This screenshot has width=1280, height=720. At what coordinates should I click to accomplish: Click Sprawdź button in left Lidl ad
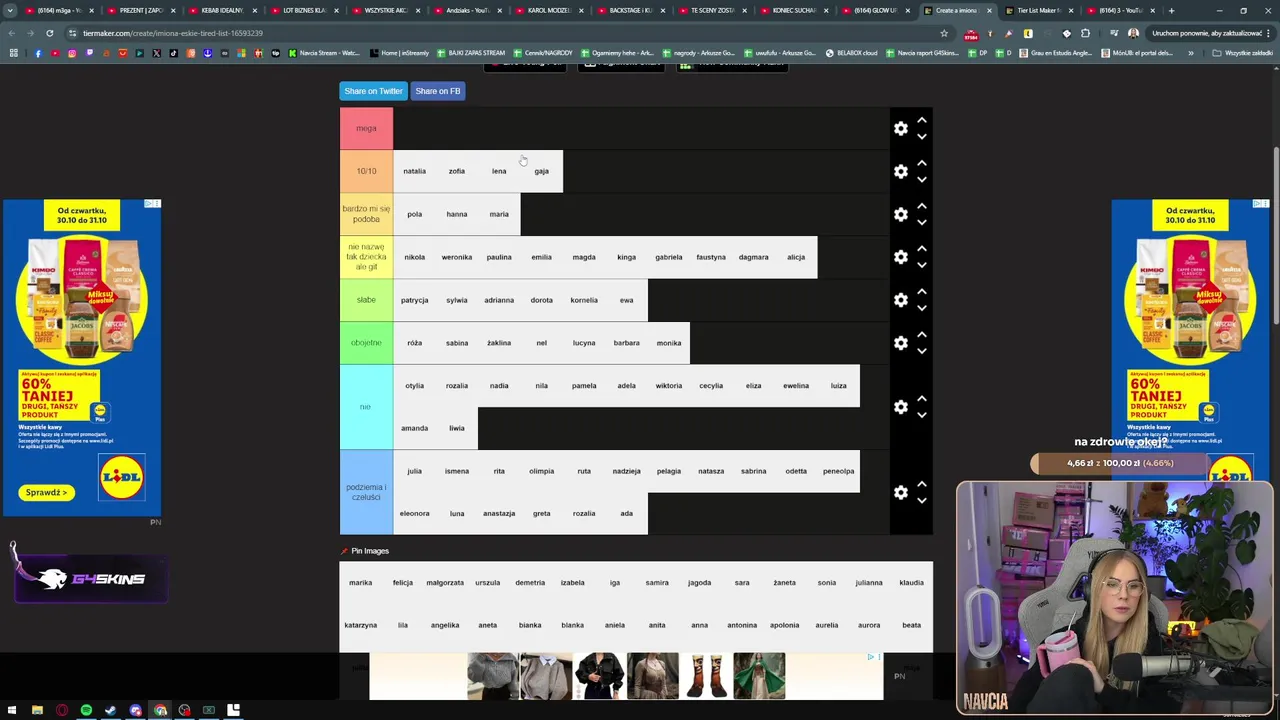tap(46, 492)
